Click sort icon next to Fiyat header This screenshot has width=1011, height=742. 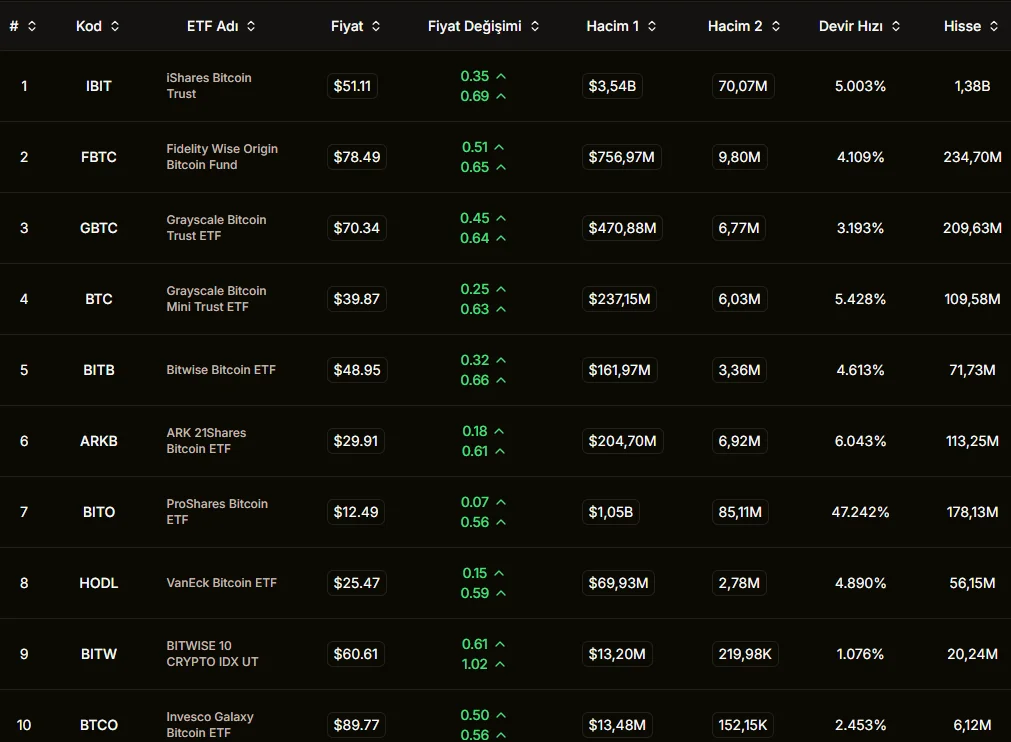click(x=376, y=26)
